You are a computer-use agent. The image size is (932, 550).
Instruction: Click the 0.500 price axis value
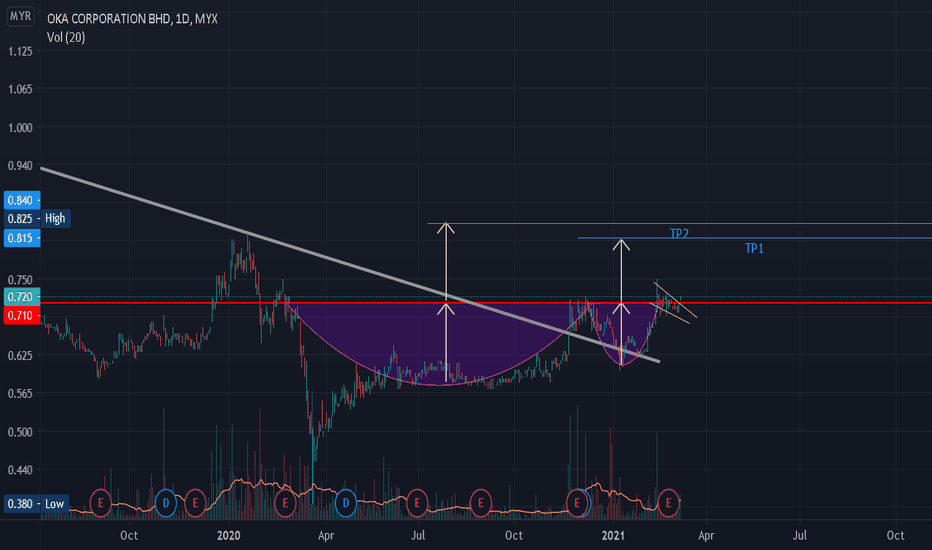pos(20,432)
